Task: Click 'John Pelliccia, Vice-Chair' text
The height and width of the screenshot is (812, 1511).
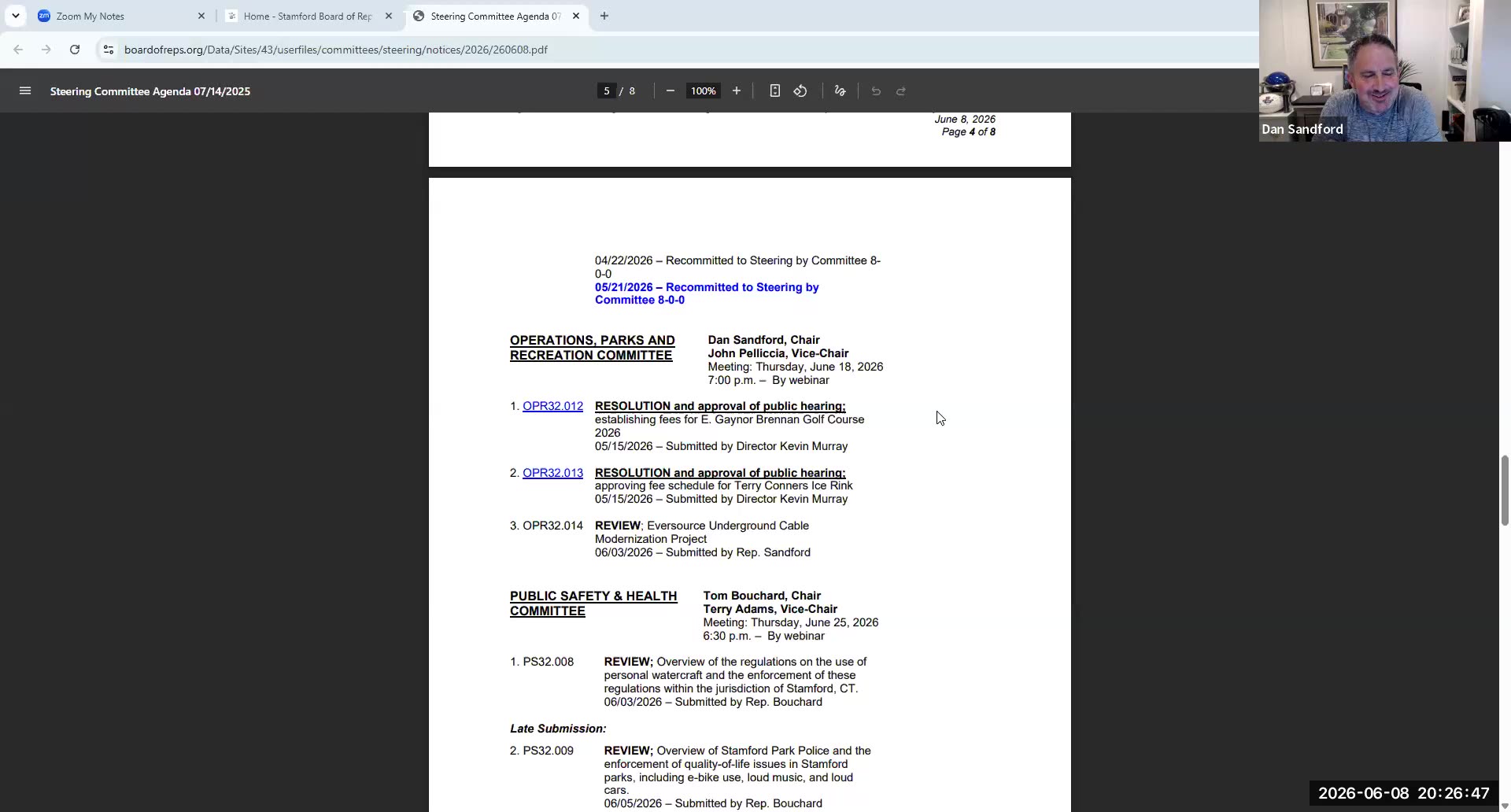Action: point(778,353)
